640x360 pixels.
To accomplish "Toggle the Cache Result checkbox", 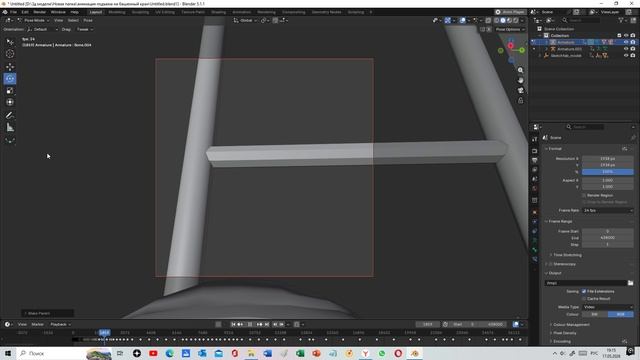I will 584,298.
